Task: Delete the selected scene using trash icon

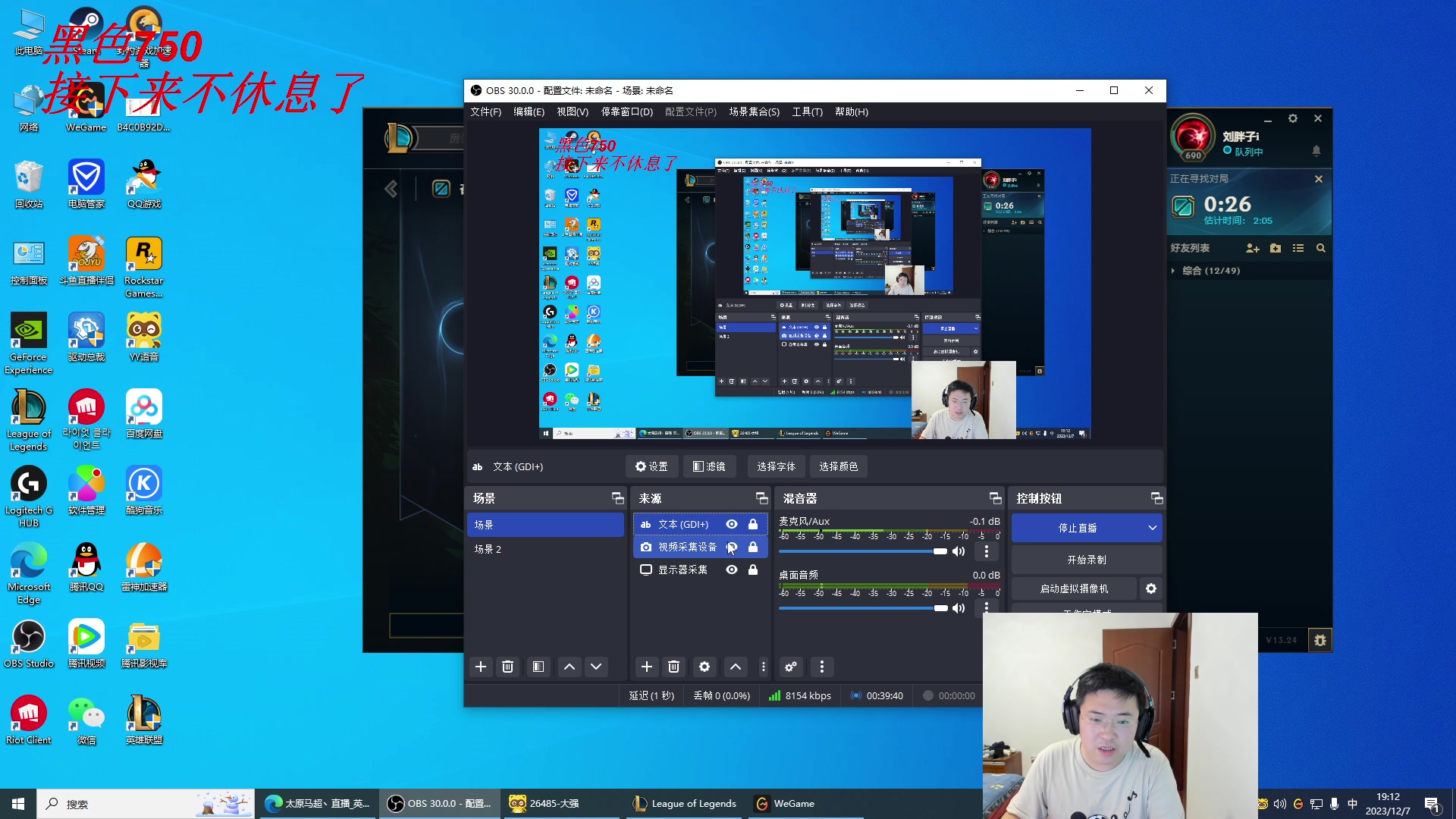Action: 508,667
